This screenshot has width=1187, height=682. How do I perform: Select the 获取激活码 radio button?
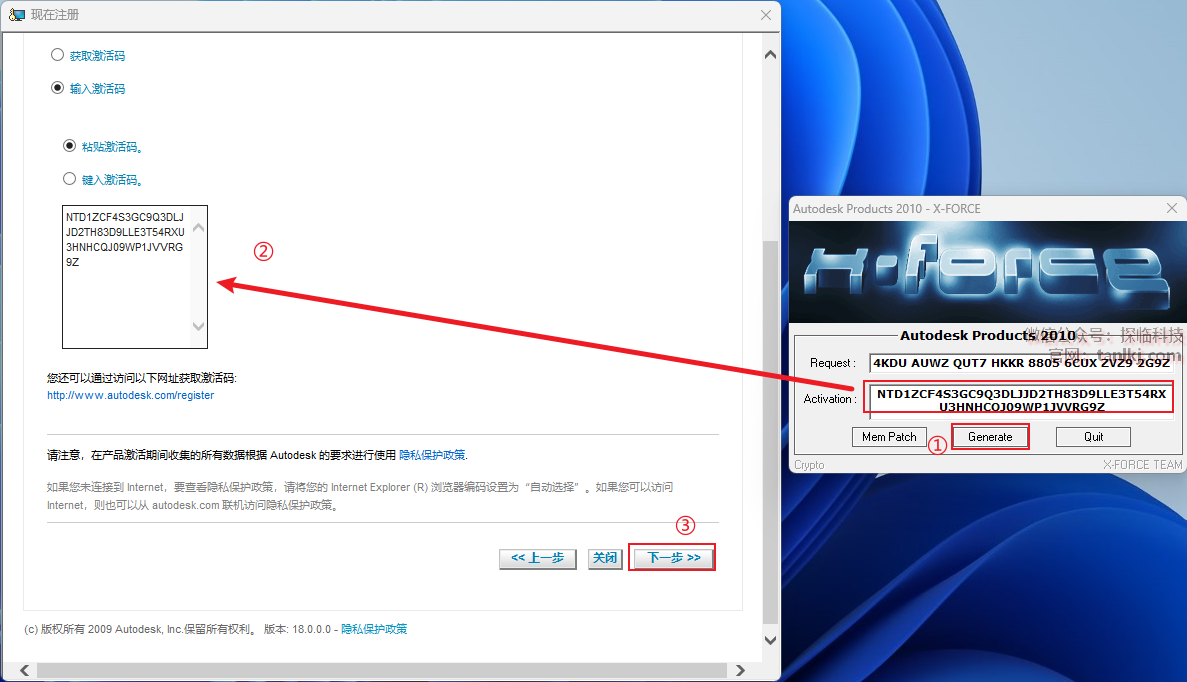[57, 55]
